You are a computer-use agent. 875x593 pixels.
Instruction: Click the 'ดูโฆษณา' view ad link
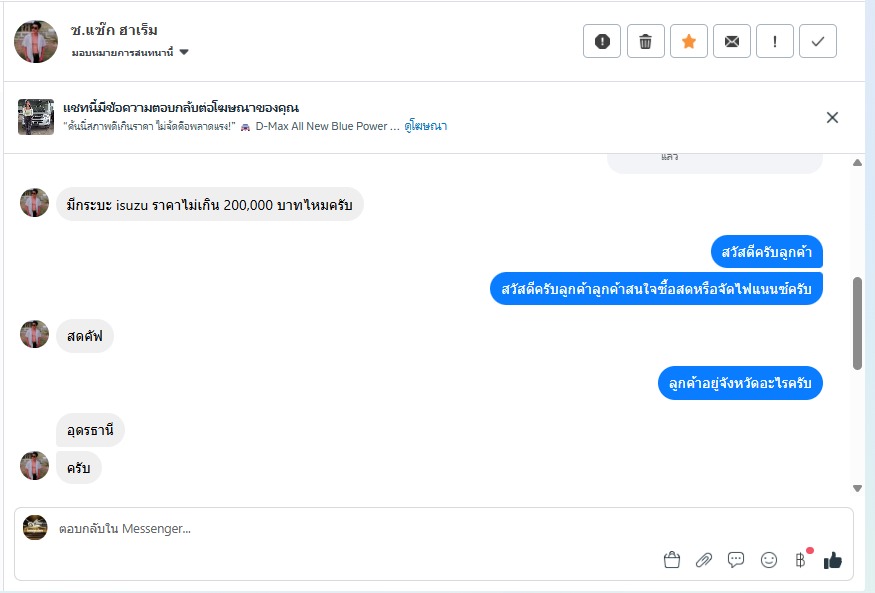tap(426, 127)
